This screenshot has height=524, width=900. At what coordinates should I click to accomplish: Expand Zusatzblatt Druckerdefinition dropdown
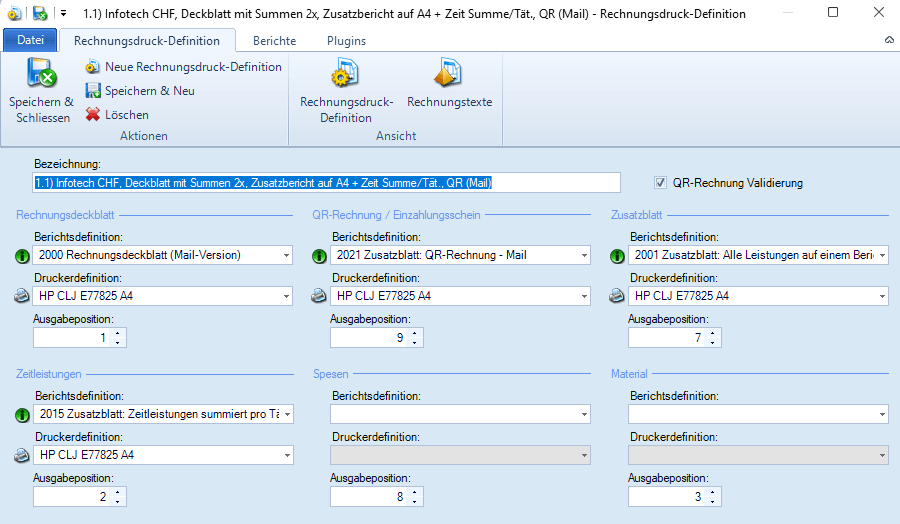pos(881,296)
